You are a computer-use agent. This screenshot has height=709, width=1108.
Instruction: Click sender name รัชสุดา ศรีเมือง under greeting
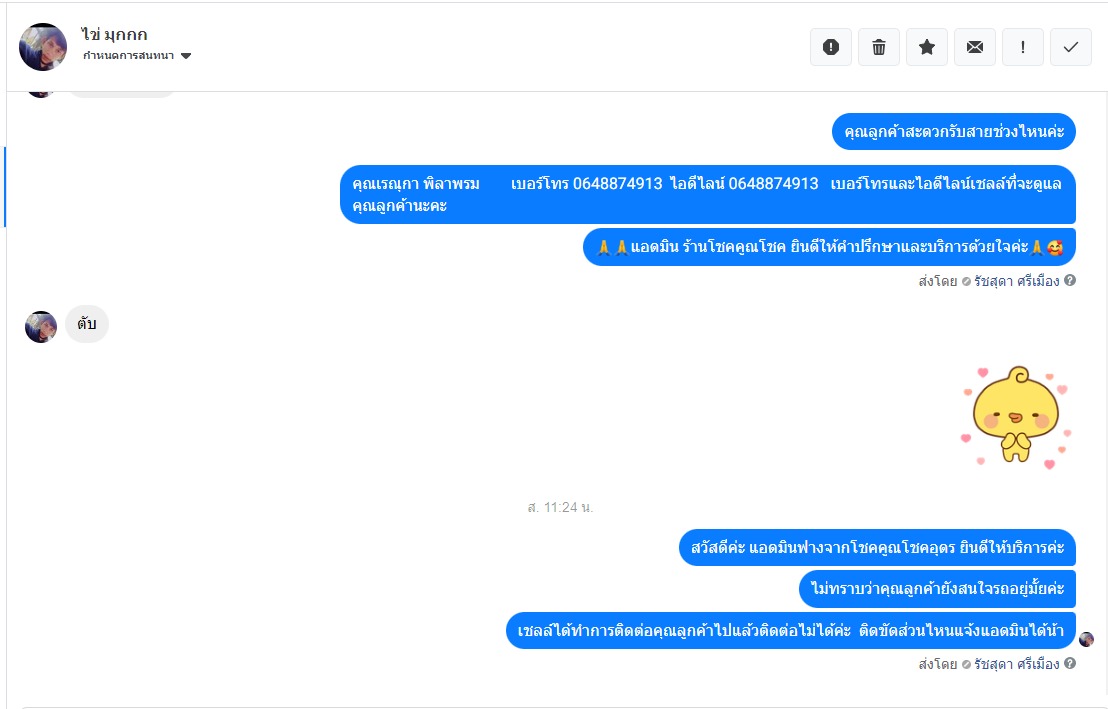coord(1017,664)
